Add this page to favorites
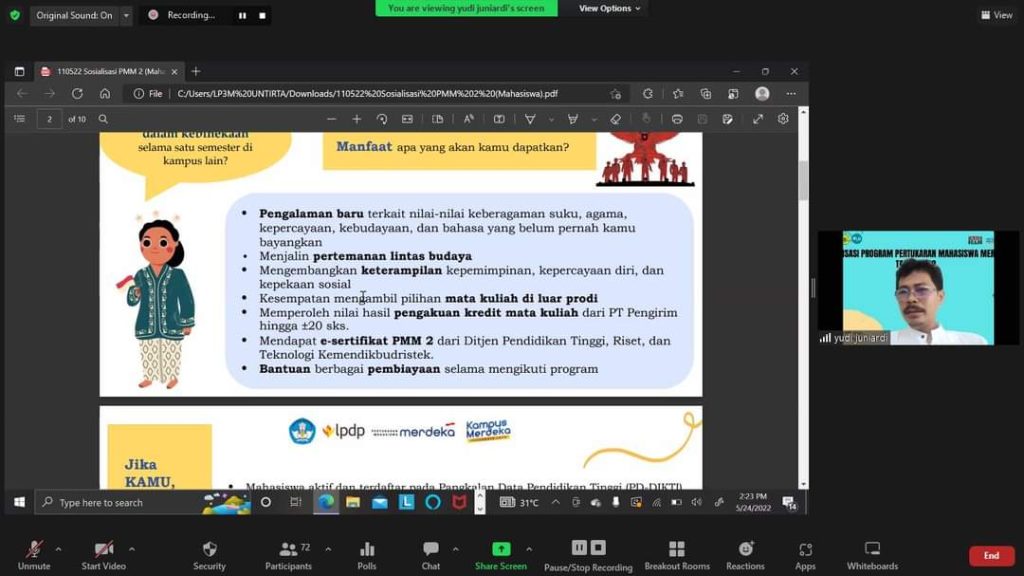1024x576 pixels. click(615, 94)
